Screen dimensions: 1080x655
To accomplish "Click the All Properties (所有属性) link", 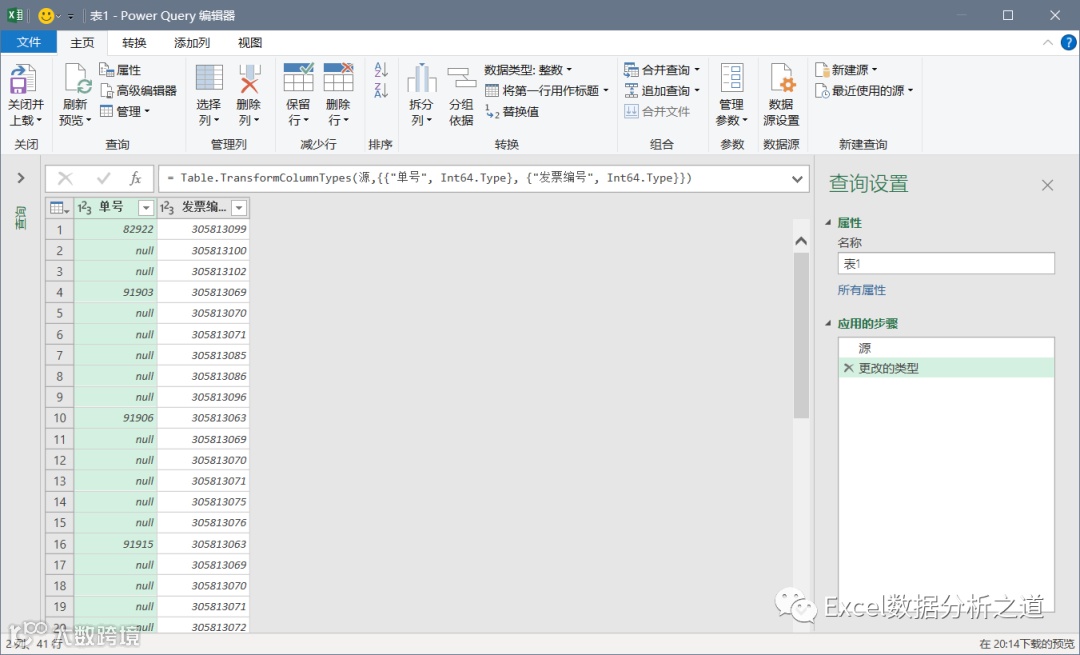I will [862, 290].
